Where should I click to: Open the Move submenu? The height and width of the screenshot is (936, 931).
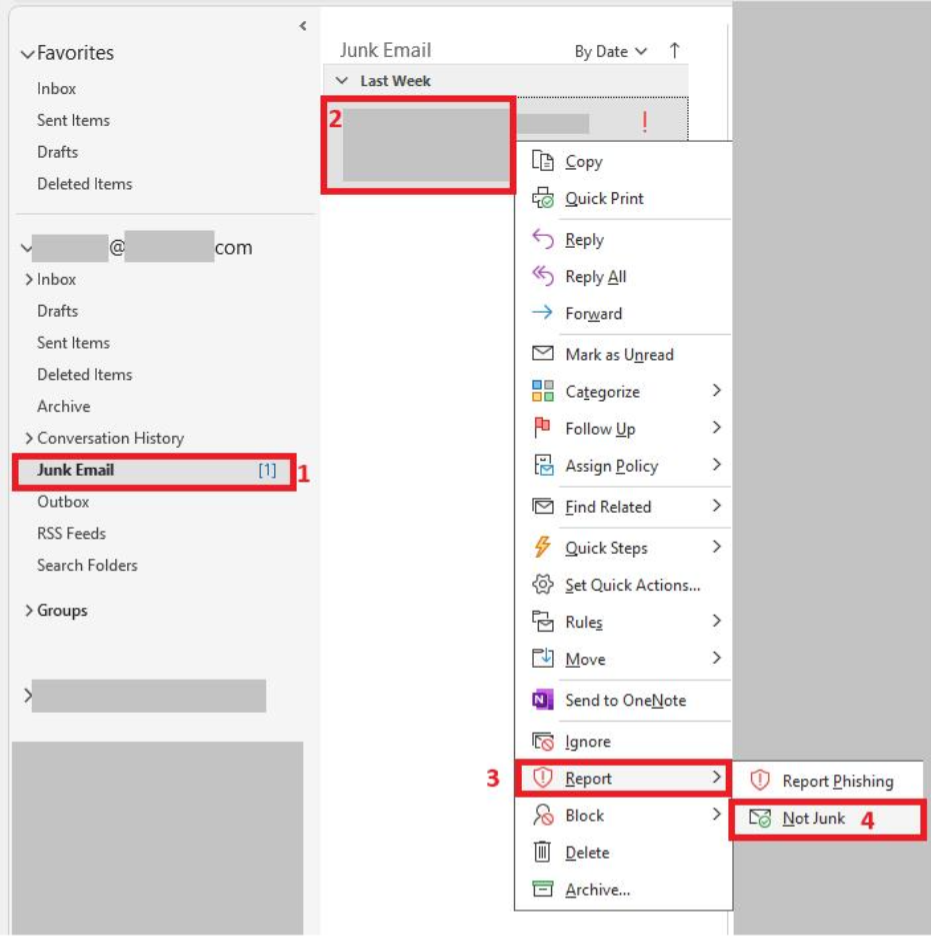[623, 659]
